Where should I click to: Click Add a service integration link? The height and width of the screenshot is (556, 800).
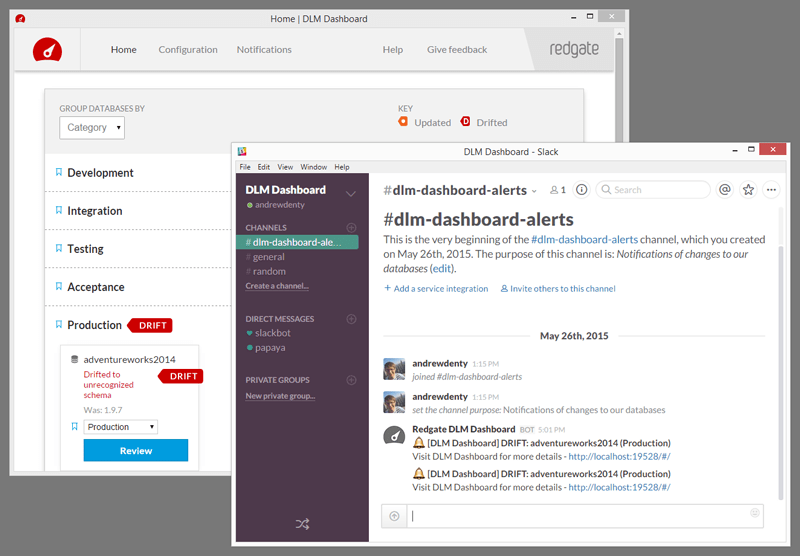pyautogui.click(x=436, y=288)
